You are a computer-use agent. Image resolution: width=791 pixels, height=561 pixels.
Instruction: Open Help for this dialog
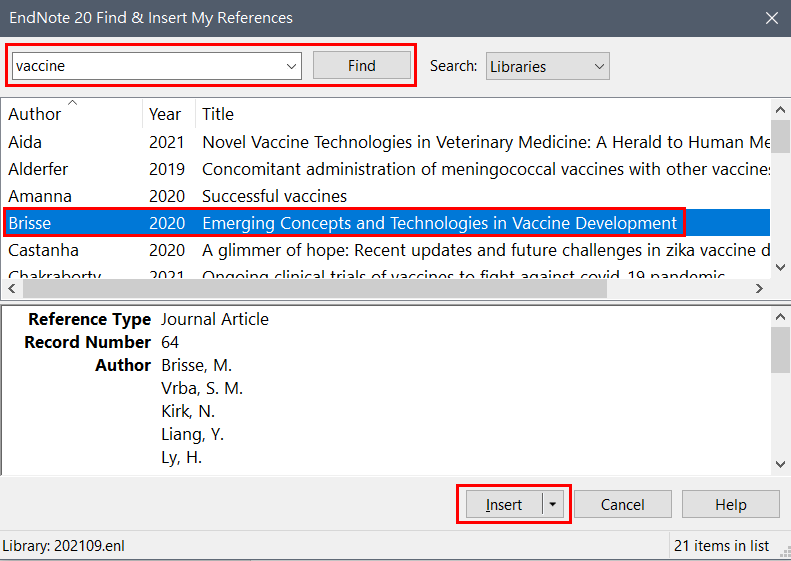(x=730, y=504)
